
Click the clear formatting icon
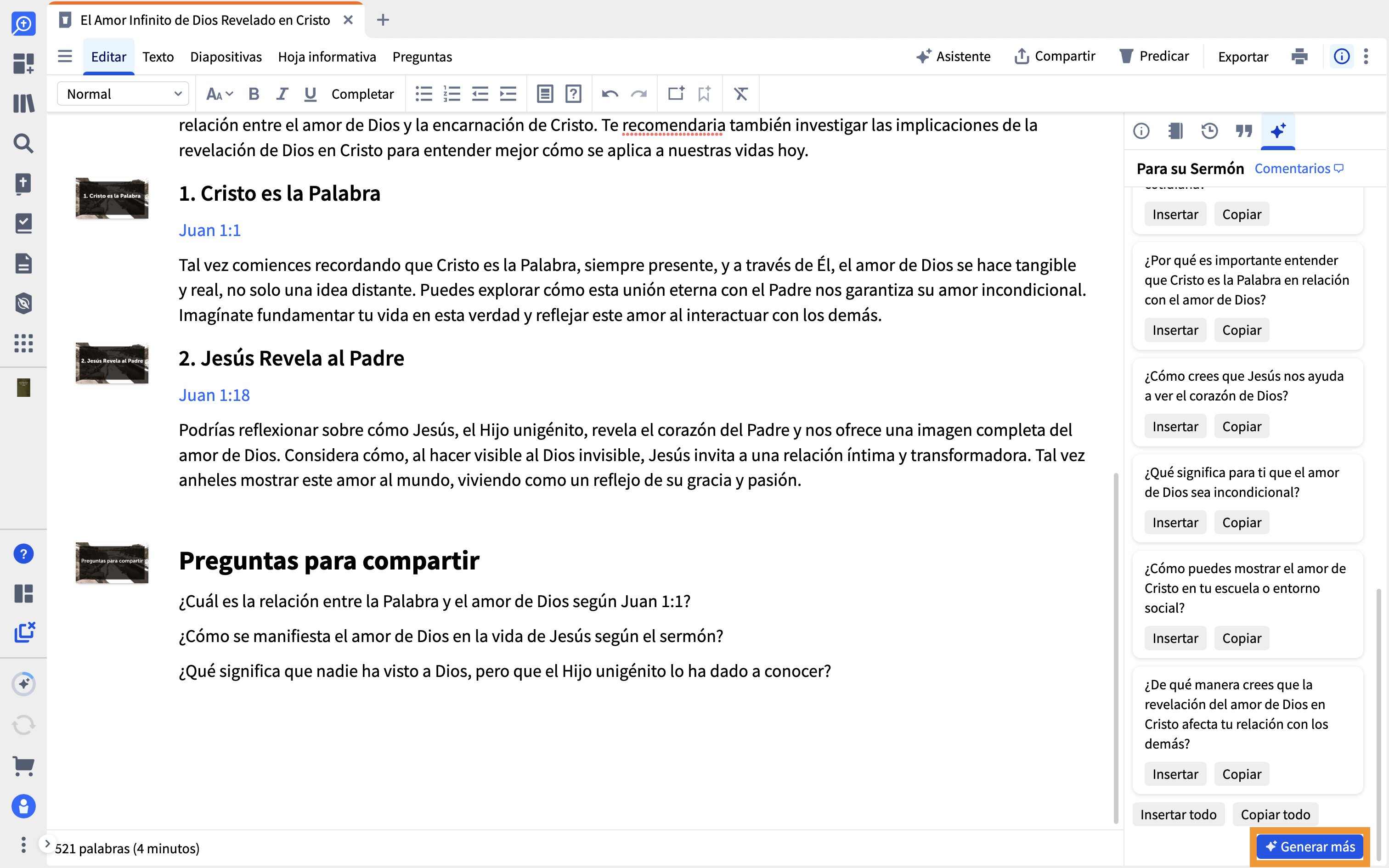(741, 94)
